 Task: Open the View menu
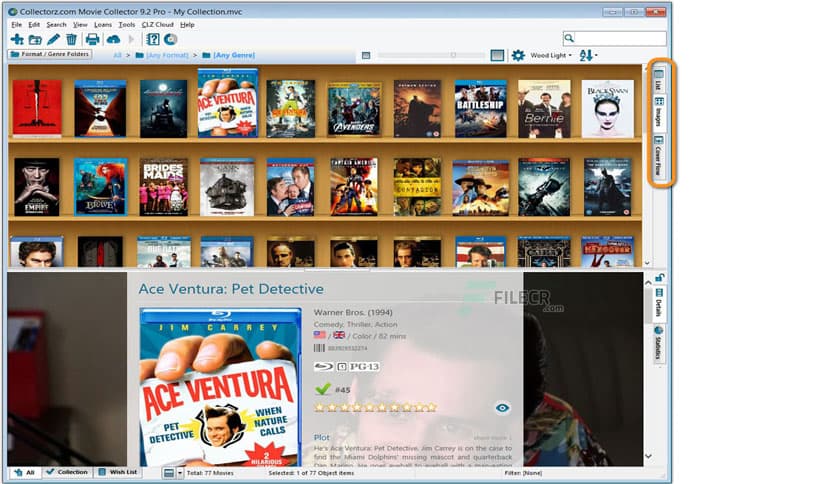(x=80, y=25)
